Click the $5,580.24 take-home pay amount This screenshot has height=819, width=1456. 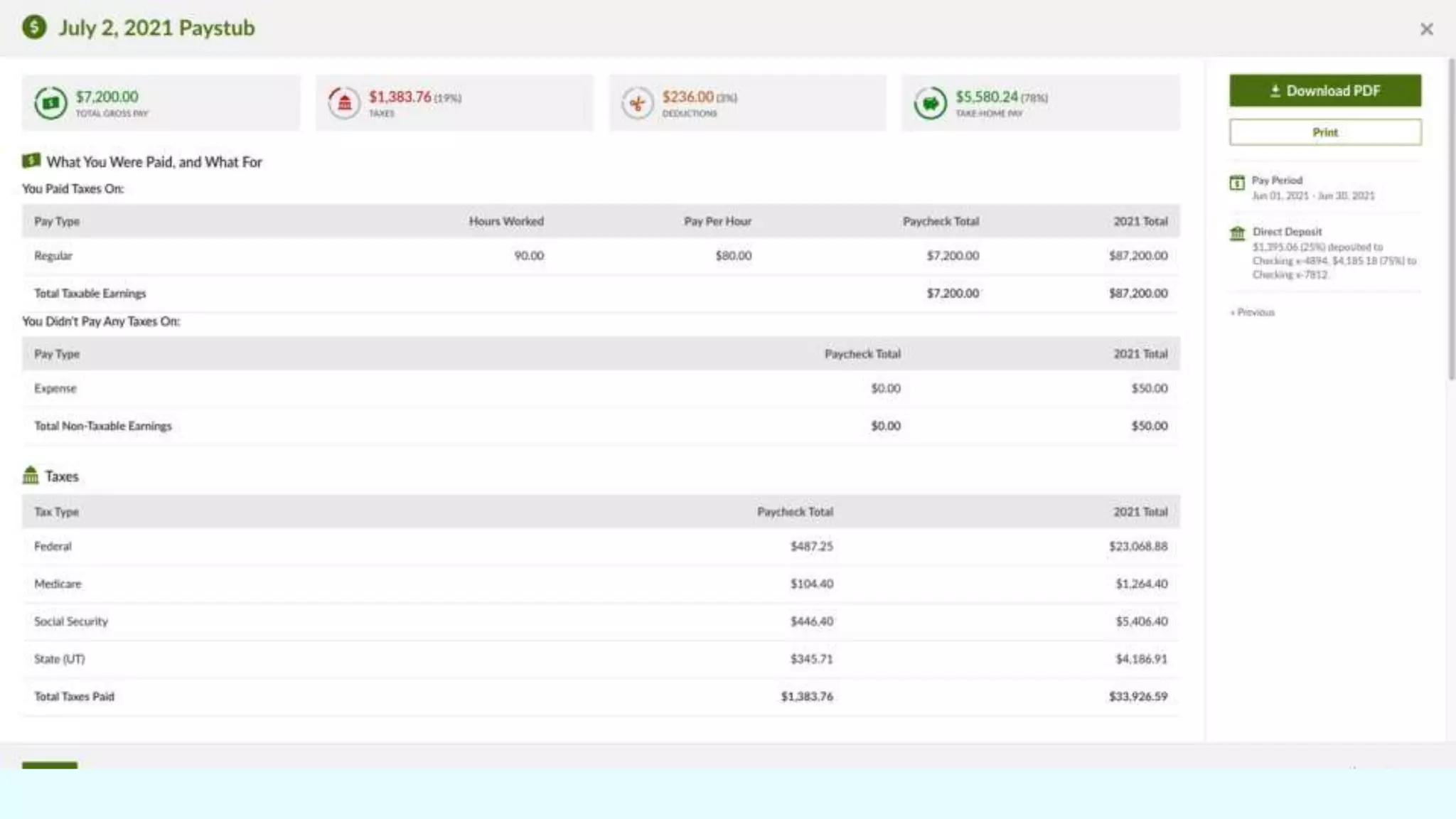tap(986, 97)
